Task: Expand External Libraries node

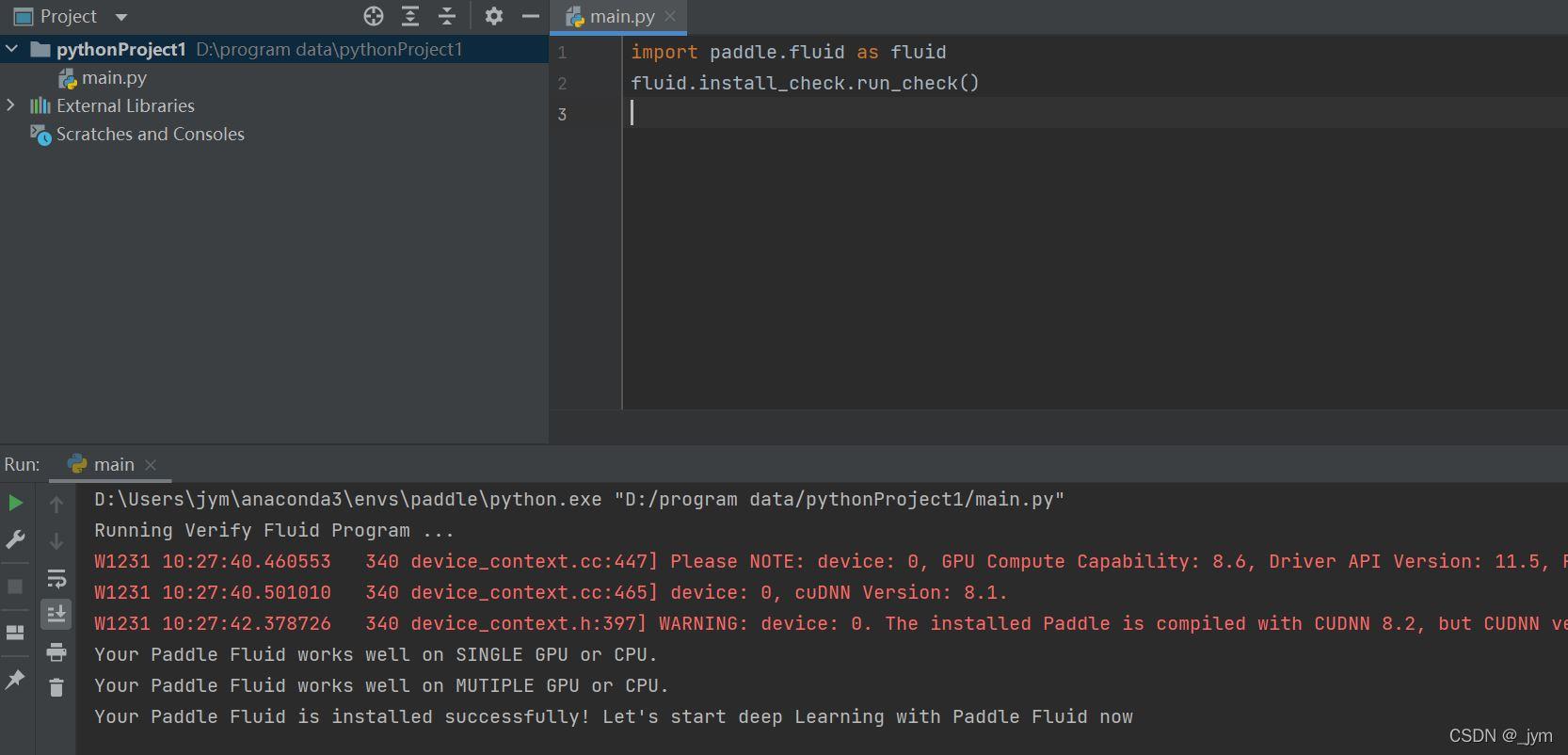Action: point(11,105)
